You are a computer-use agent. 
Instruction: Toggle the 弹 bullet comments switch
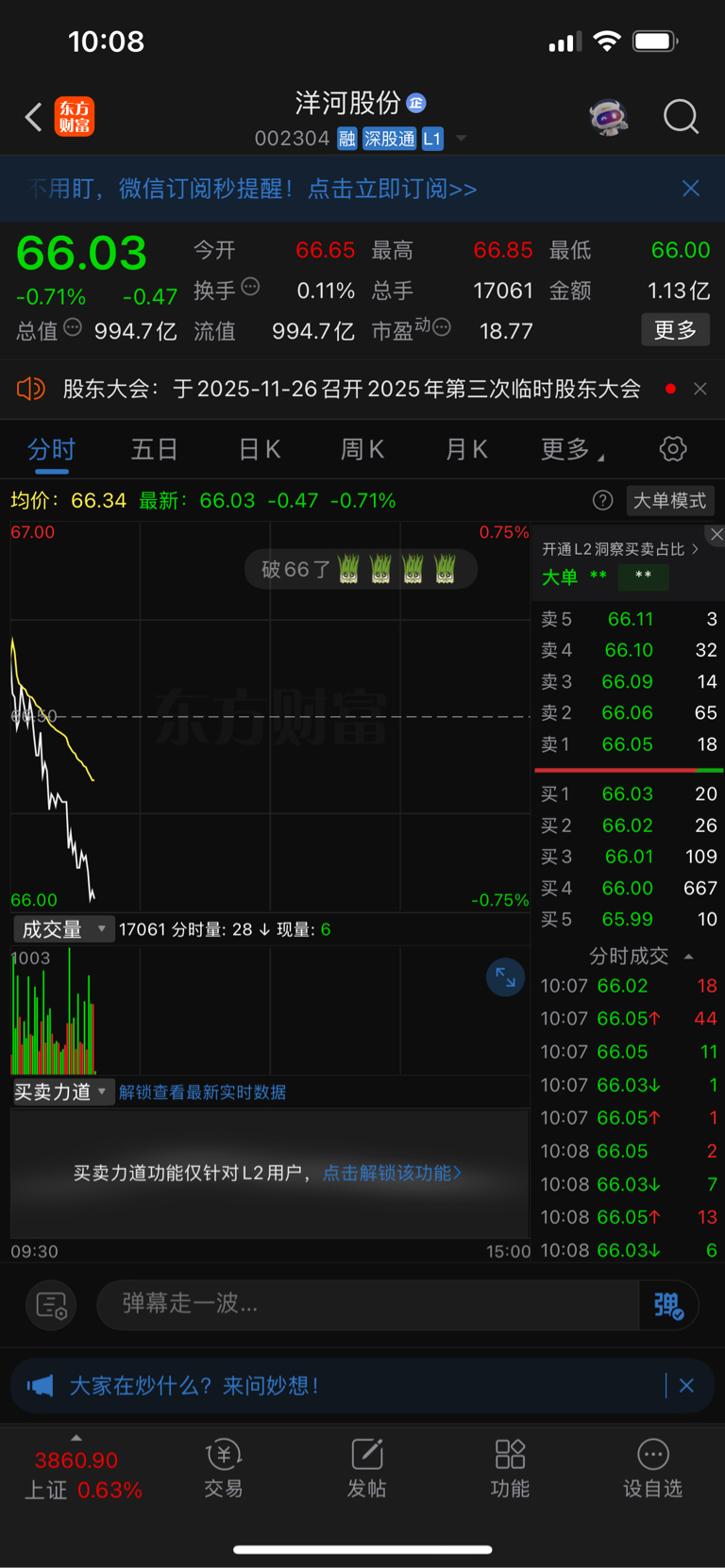click(668, 1305)
